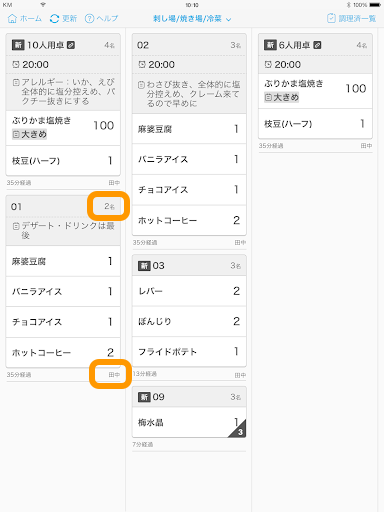The image size is (384, 512).
Task: Tap ホットコーヒー row in ticket 02
Action: [x=189, y=220]
